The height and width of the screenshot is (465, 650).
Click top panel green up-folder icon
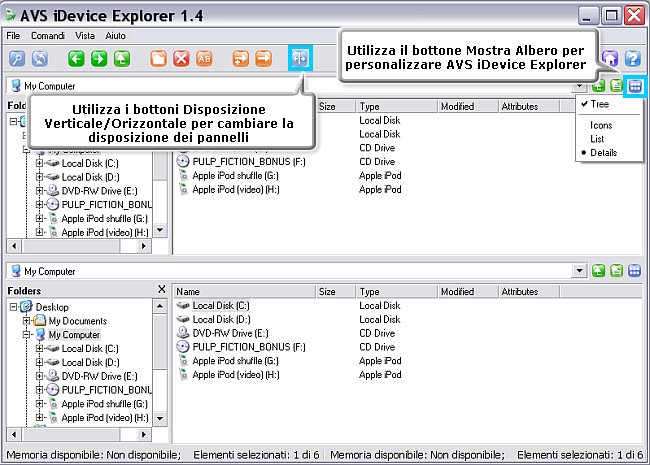598,86
